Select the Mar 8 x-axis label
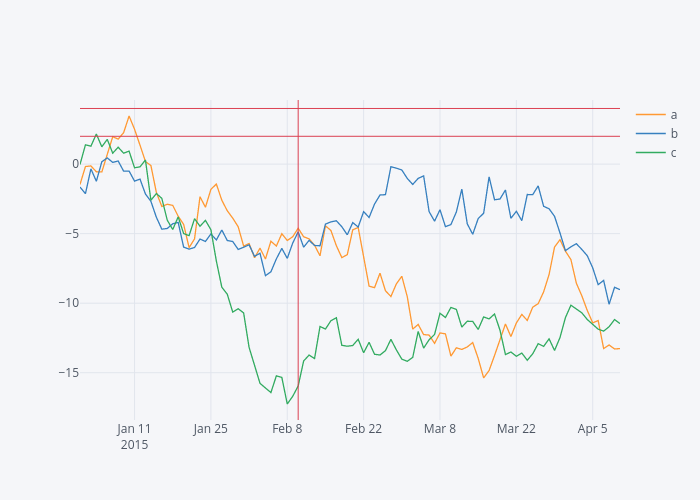The width and height of the screenshot is (700, 500). point(440,429)
